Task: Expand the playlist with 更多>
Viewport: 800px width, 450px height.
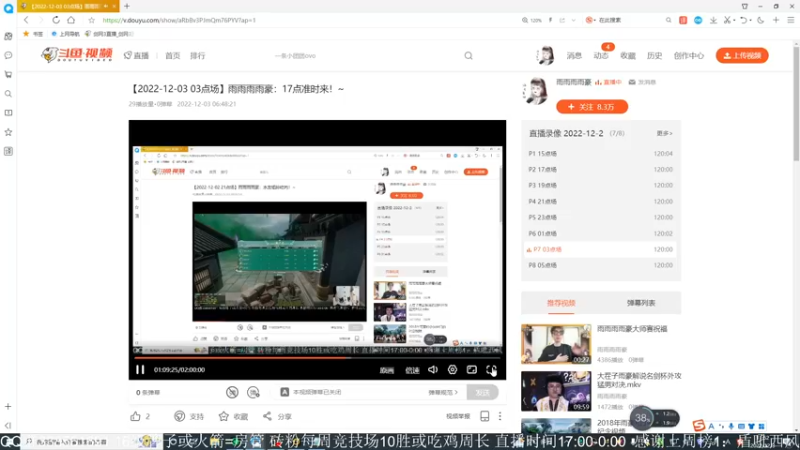Action: click(664, 133)
